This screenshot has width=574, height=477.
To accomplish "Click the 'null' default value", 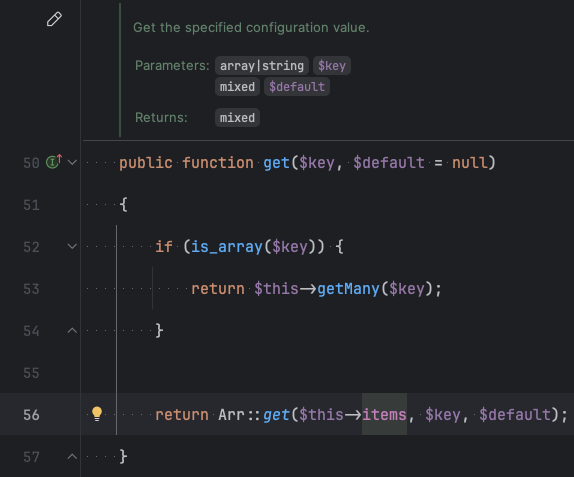I will coord(470,163).
